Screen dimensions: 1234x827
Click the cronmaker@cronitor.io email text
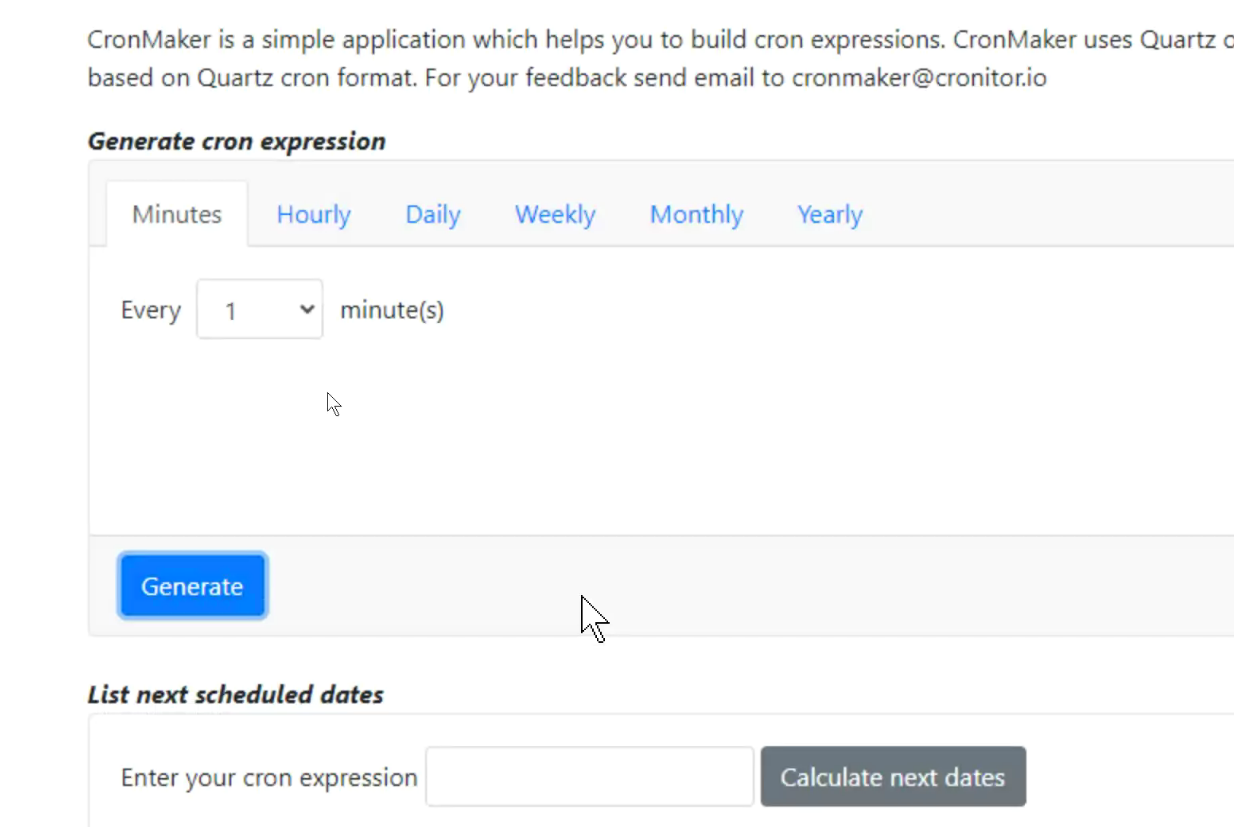pos(919,78)
